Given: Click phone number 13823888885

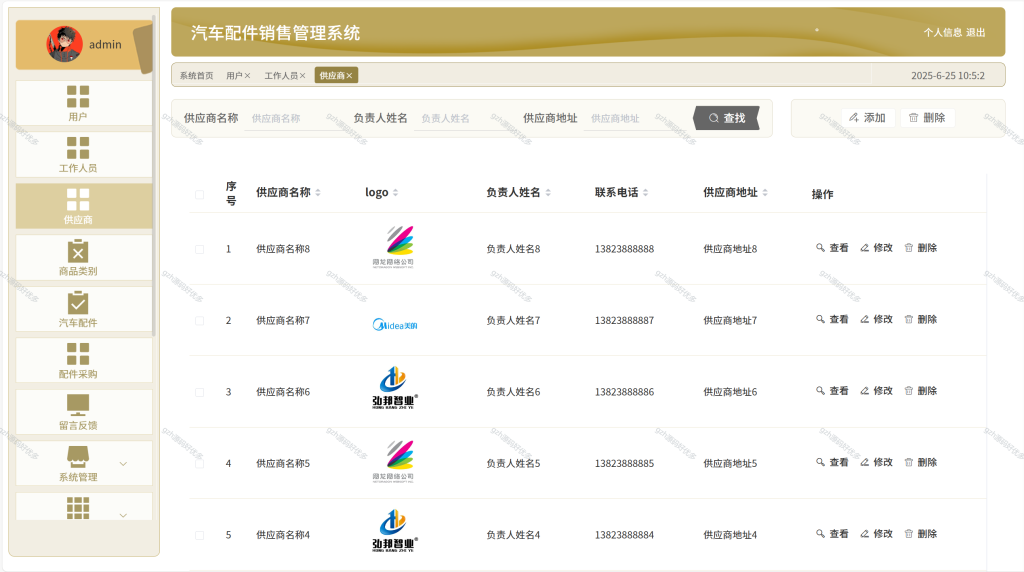Looking at the screenshot, I should [x=624, y=464].
